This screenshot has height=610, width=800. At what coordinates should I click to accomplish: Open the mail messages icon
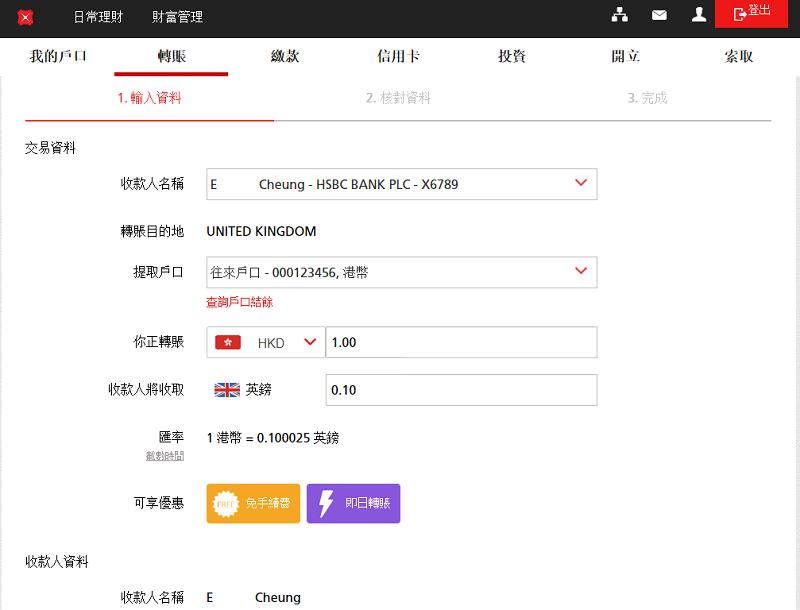(x=659, y=15)
